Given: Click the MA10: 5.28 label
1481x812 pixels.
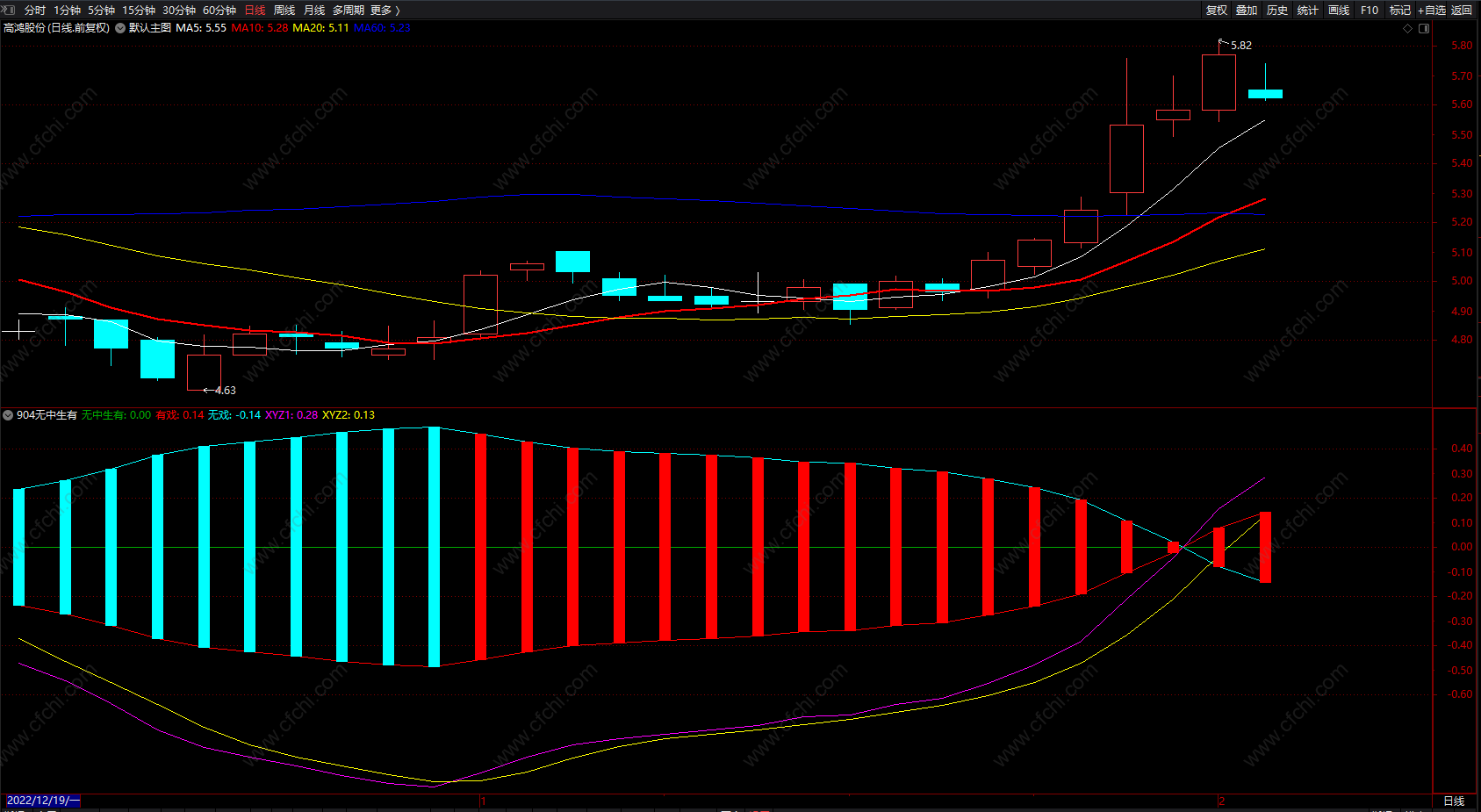Looking at the screenshot, I should tap(260, 28).
